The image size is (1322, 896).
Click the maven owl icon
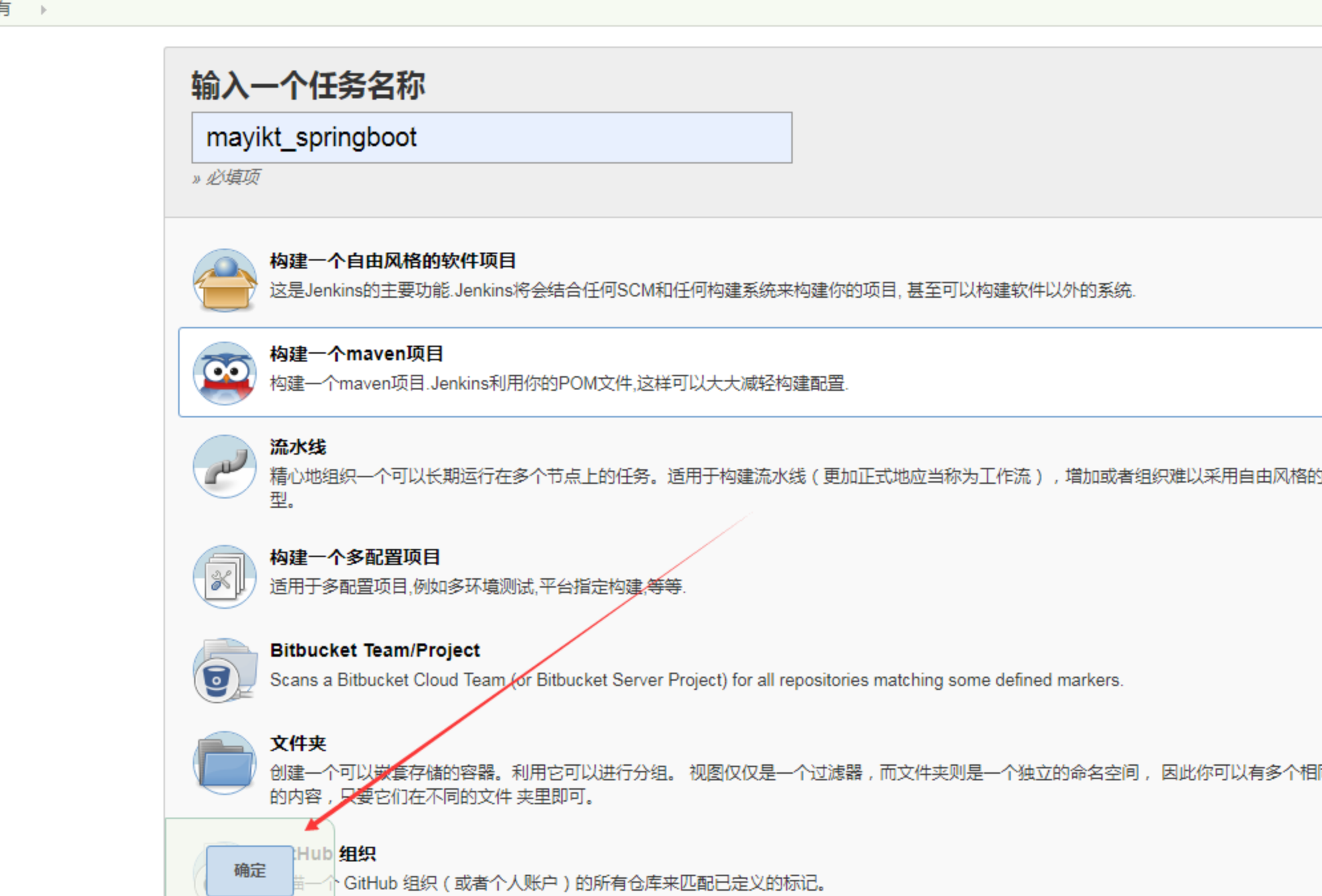click(225, 374)
